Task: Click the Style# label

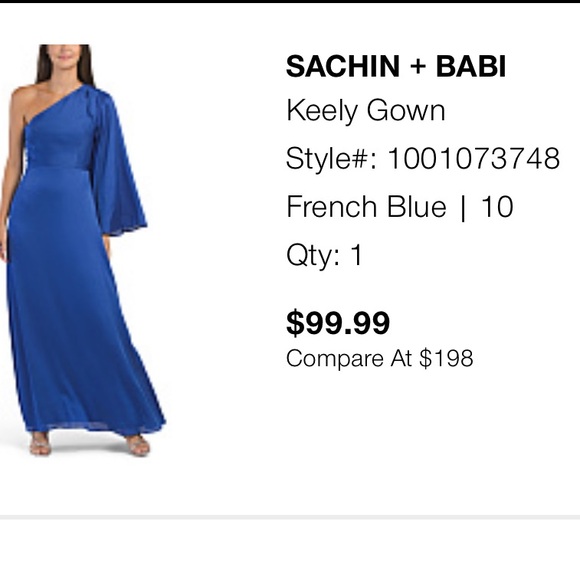Action: pyautogui.click(x=331, y=159)
